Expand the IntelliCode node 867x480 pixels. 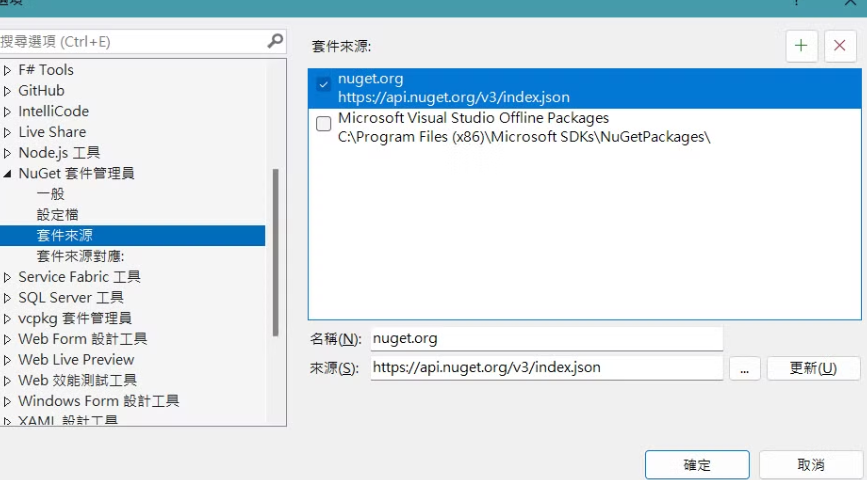(x=7, y=112)
